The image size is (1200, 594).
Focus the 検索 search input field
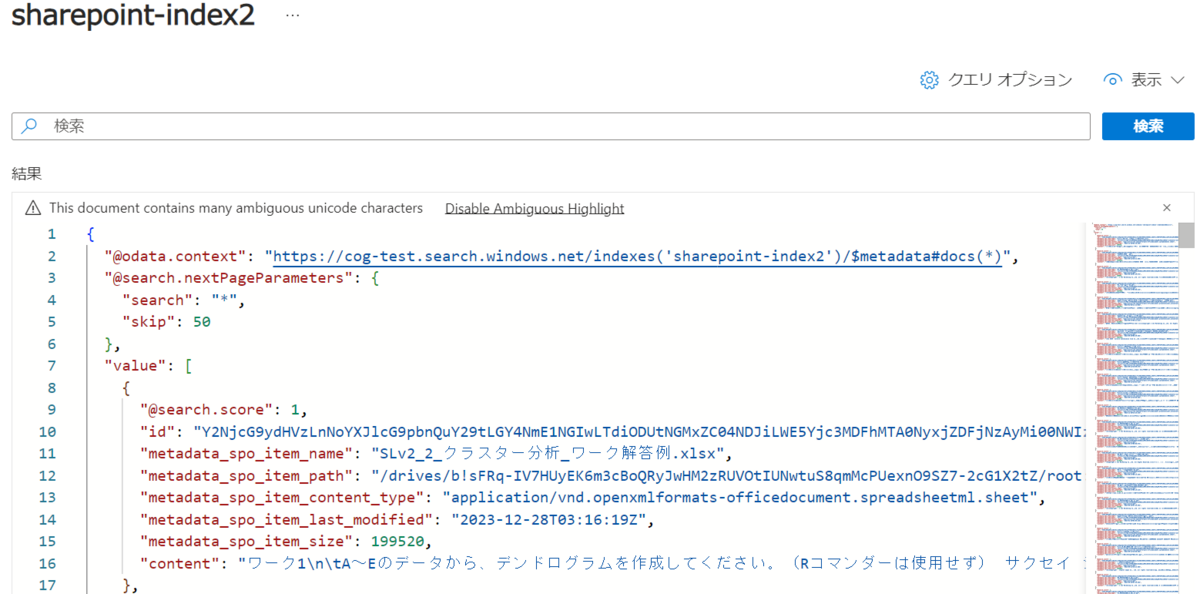click(551, 126)
